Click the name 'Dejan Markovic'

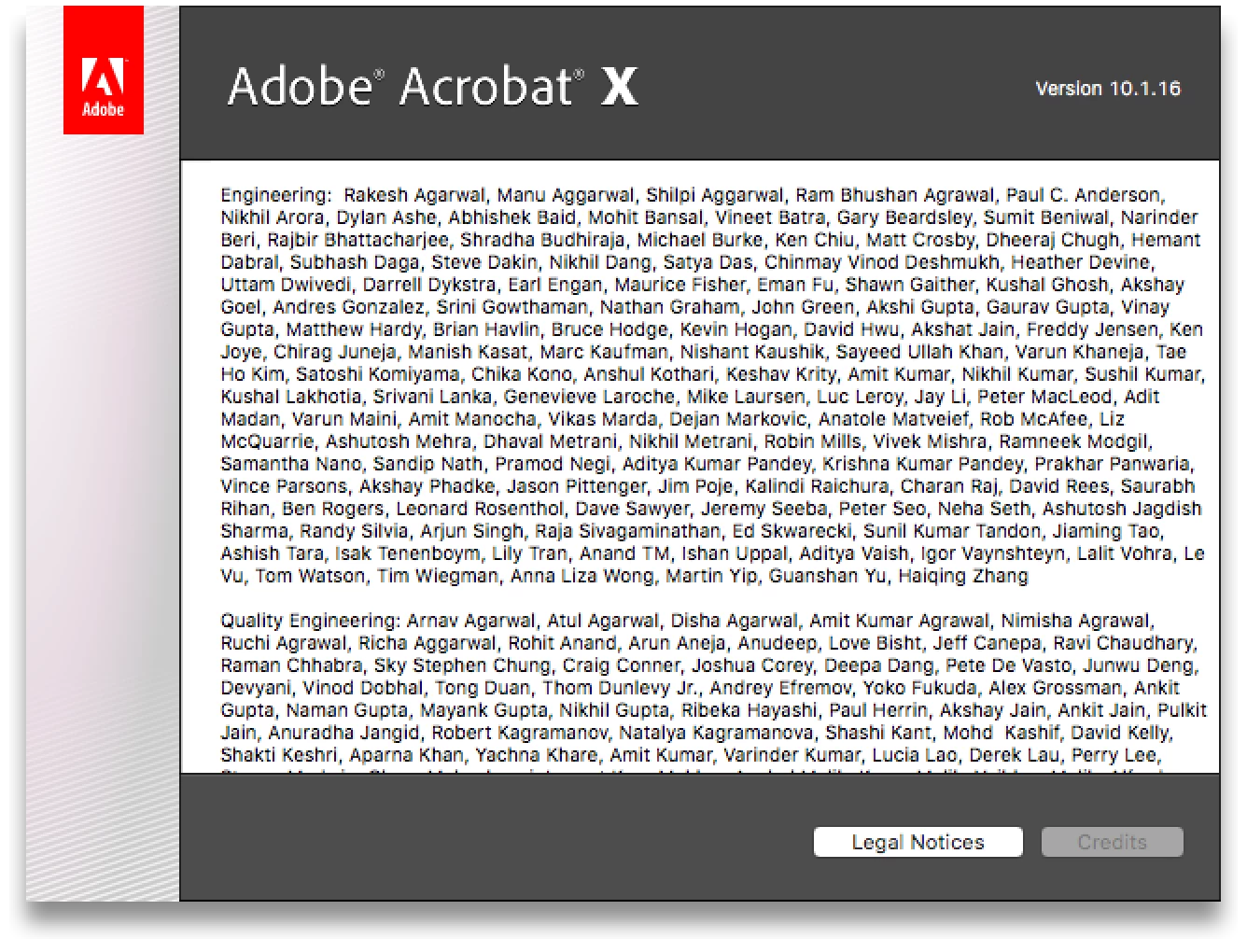coord(737,419)
